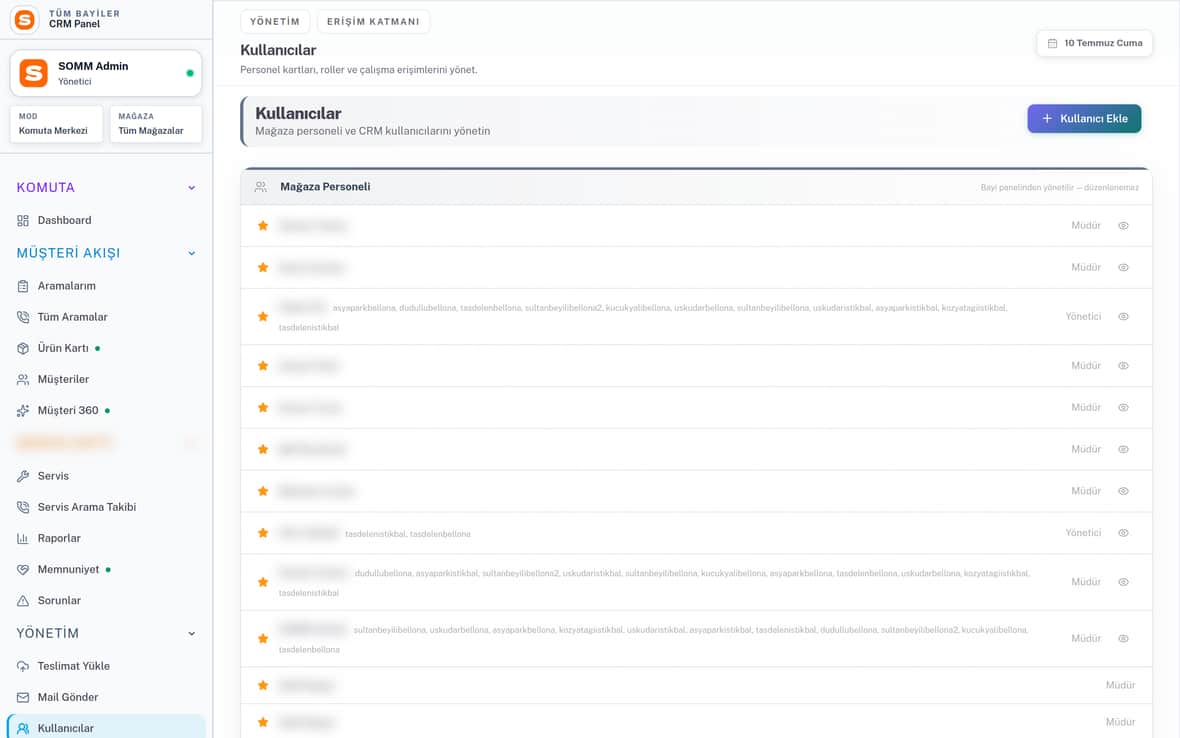Click the plus icon on Kullanıcı Ekle

[x=1047, y=119]
